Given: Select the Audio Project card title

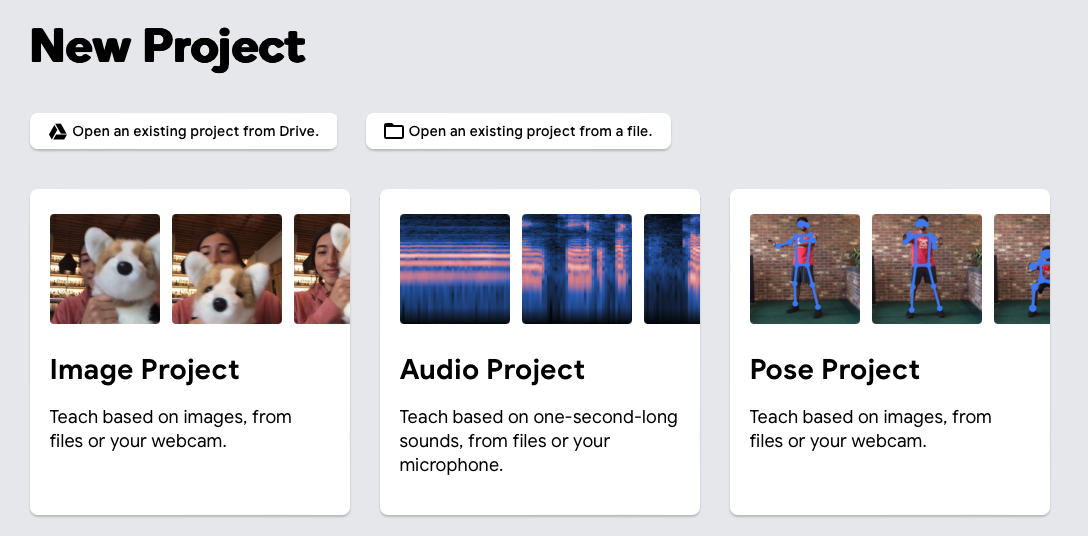Looking at the screenshot, I should (492, 370).
